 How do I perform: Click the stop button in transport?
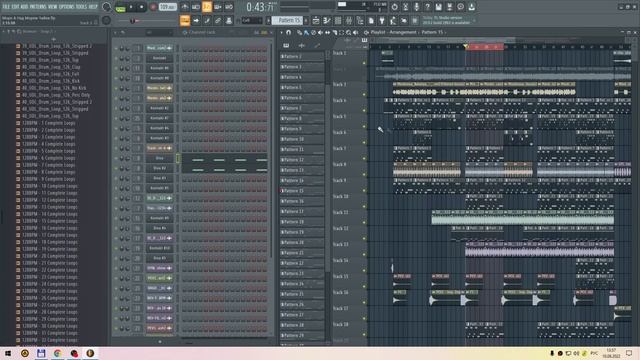click(141, 7)
